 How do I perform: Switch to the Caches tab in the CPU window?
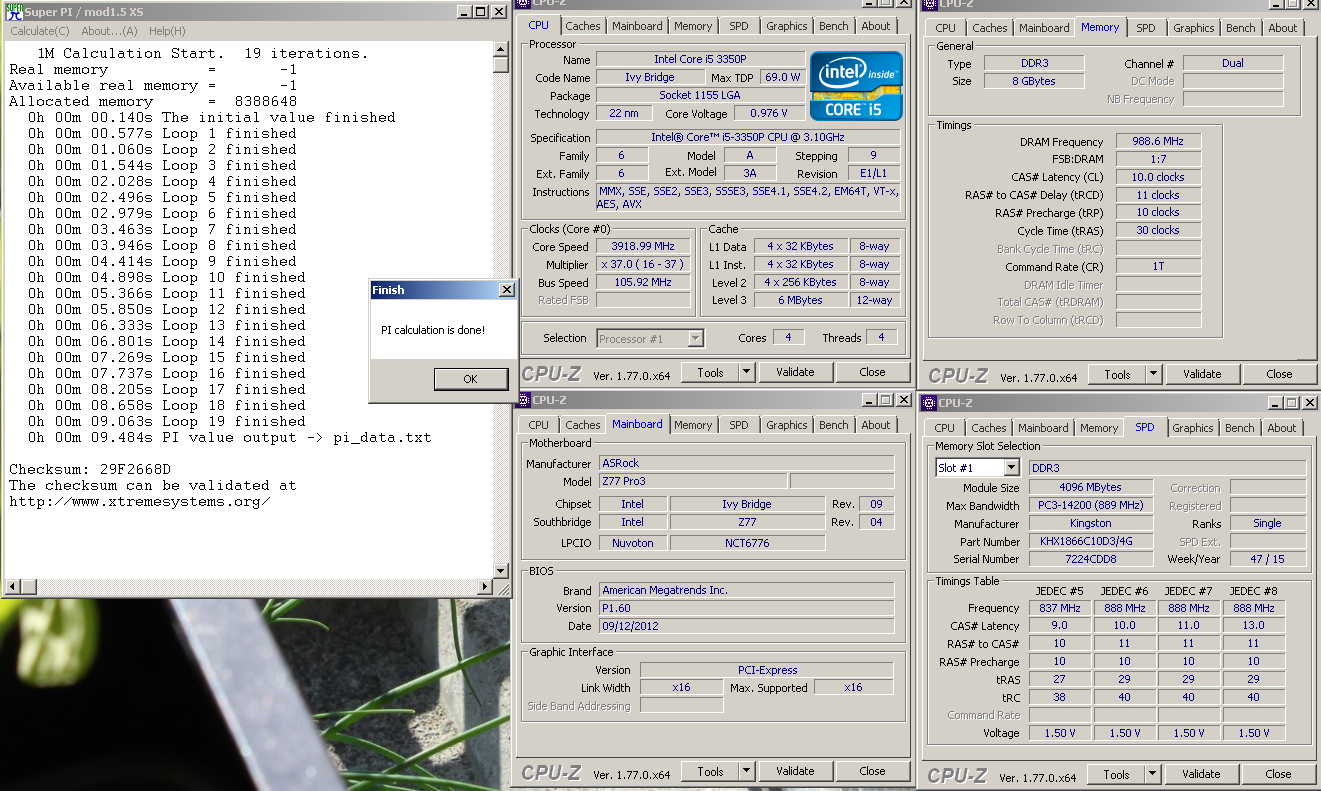coord(583,26)
